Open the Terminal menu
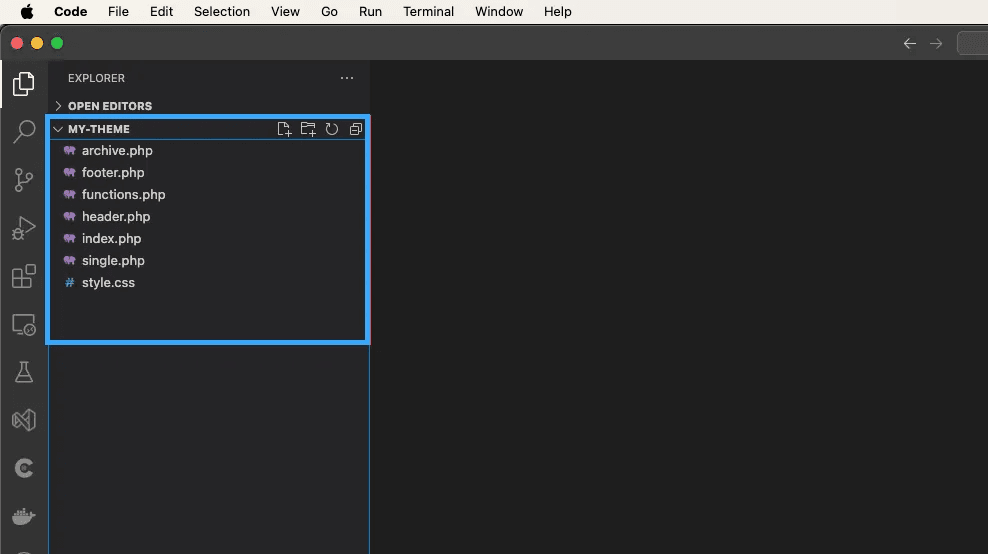This screenshot has width=988, height=554. click(428, 11)
